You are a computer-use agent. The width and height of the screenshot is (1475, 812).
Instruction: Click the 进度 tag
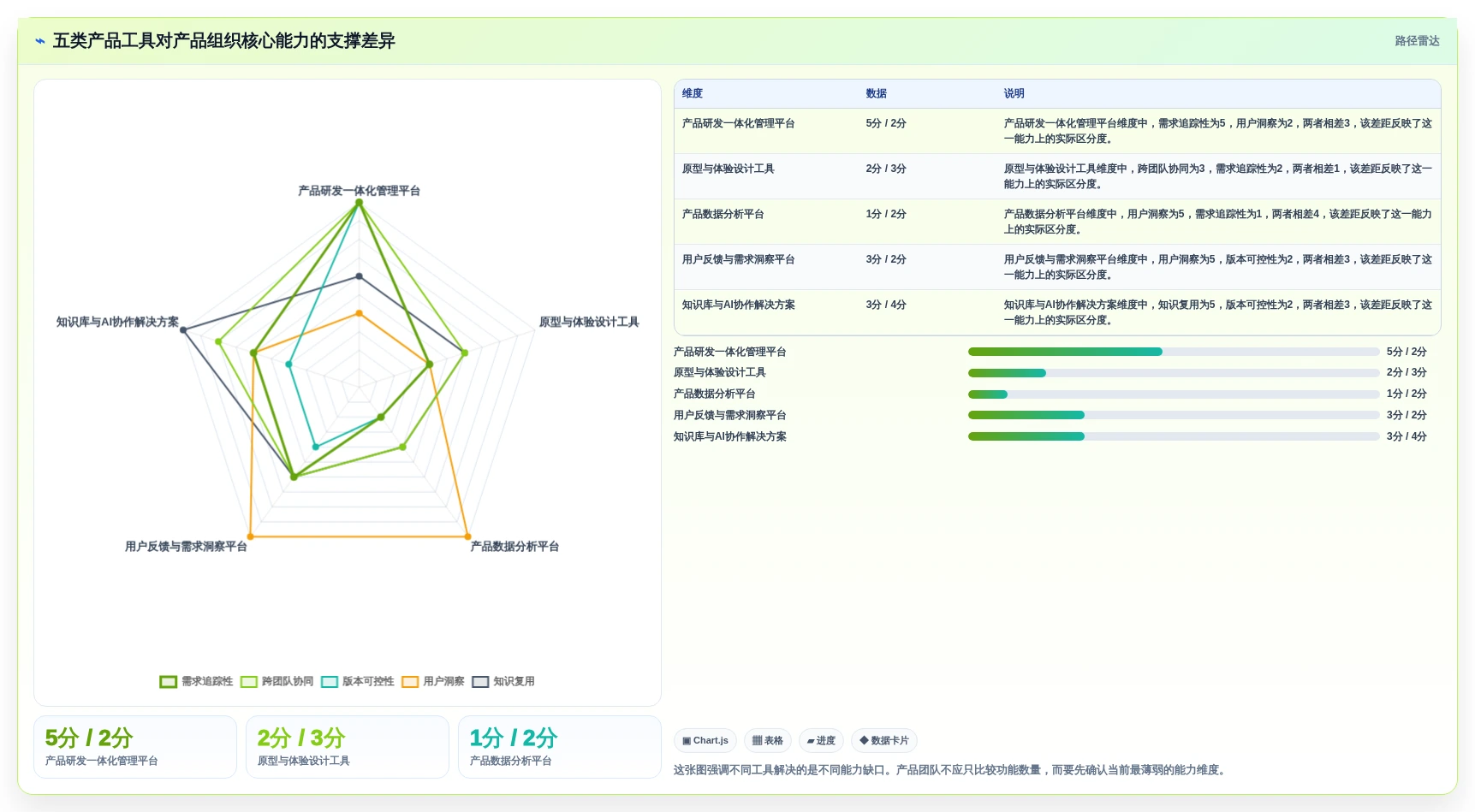(822, 741)
